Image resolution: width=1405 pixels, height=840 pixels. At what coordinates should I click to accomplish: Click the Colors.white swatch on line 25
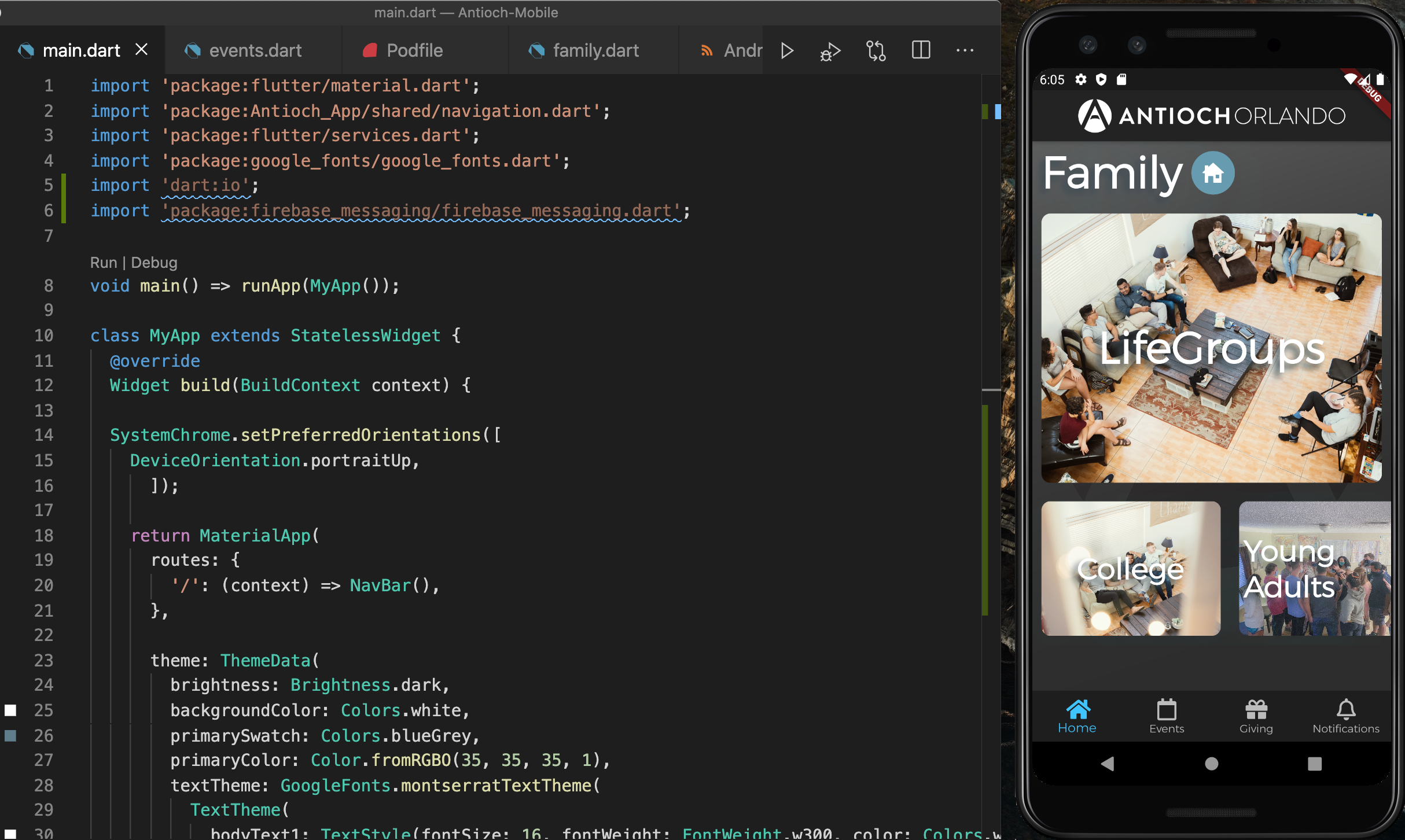point(10,710)
